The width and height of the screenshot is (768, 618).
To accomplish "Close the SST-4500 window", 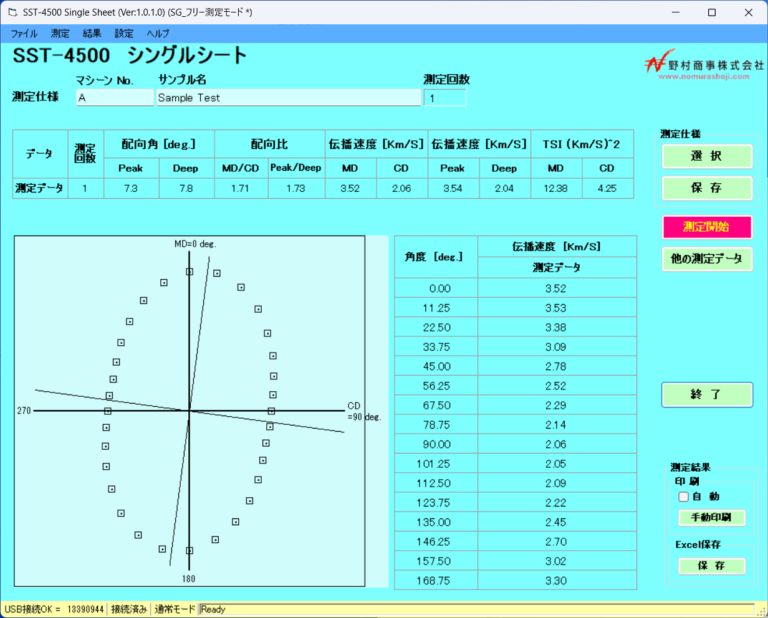I will pos(748,12).
